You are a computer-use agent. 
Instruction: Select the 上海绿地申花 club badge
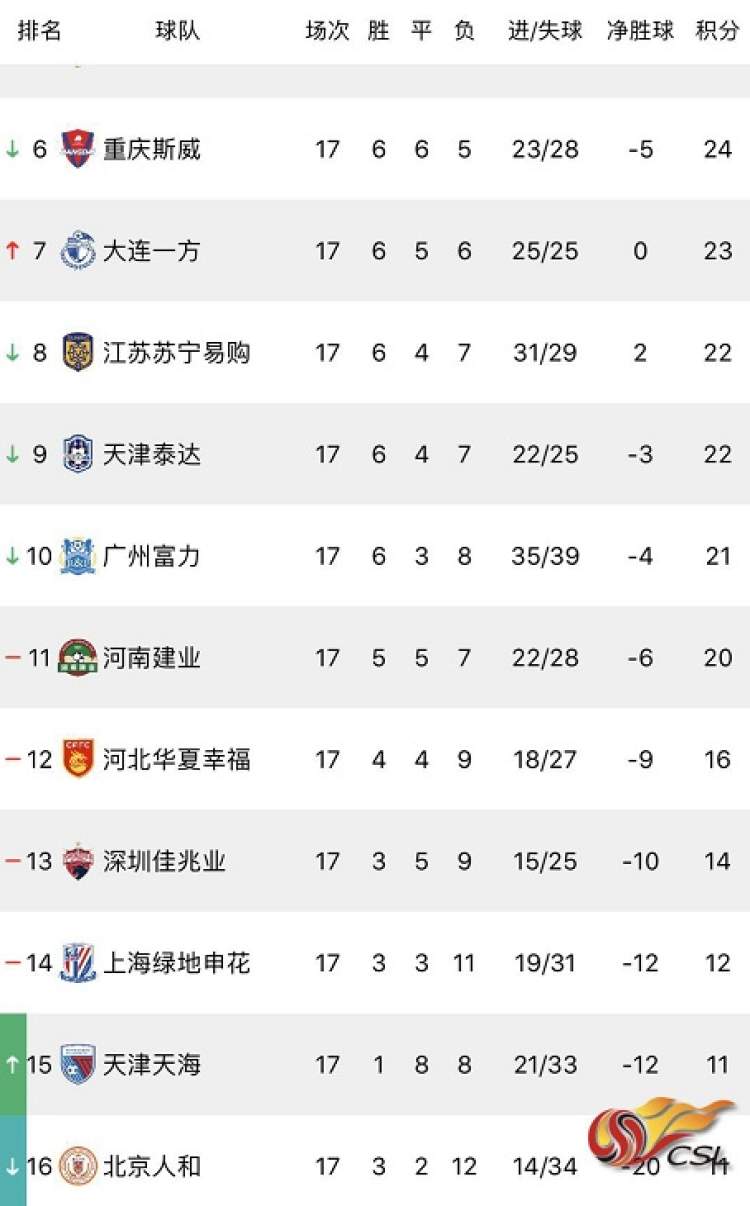77,963
